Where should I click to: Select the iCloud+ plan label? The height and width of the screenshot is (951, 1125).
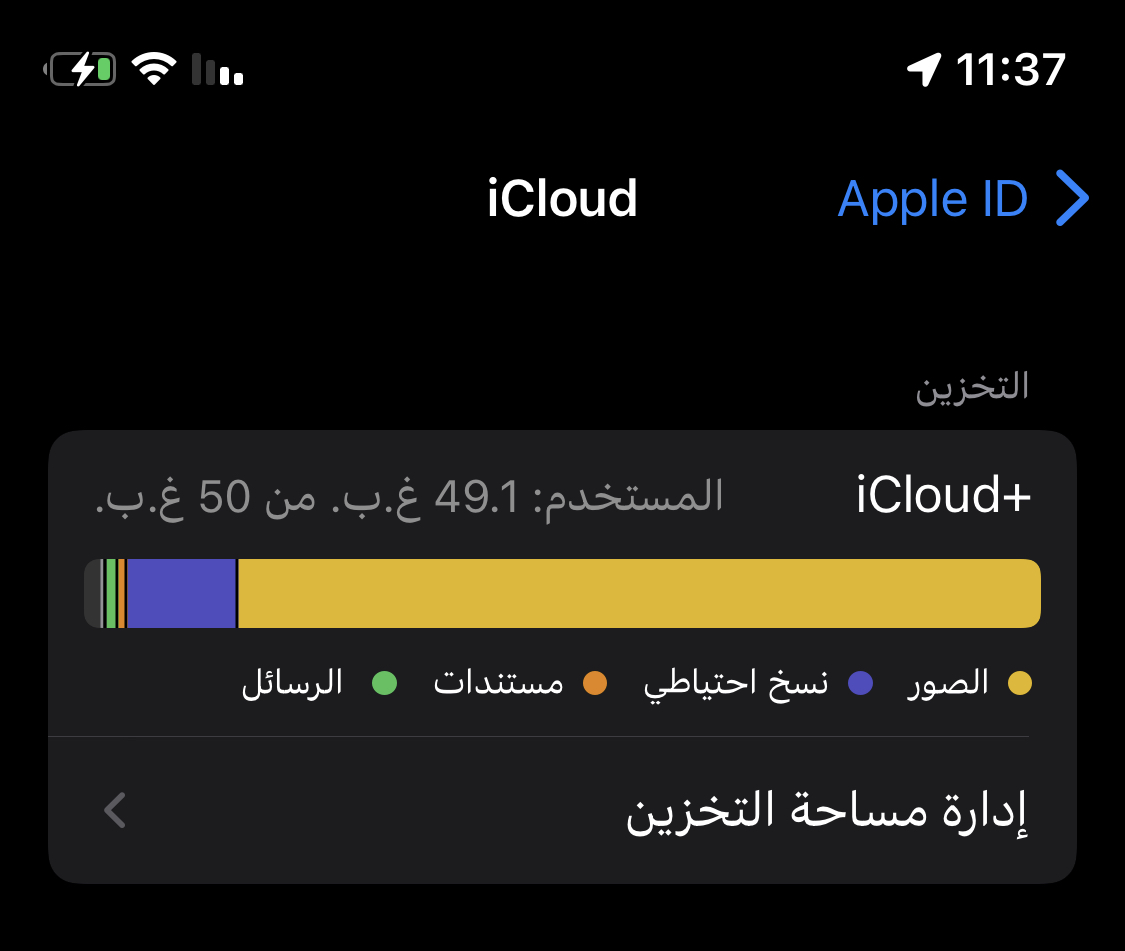pyautogui.click(x=943, y=495)
